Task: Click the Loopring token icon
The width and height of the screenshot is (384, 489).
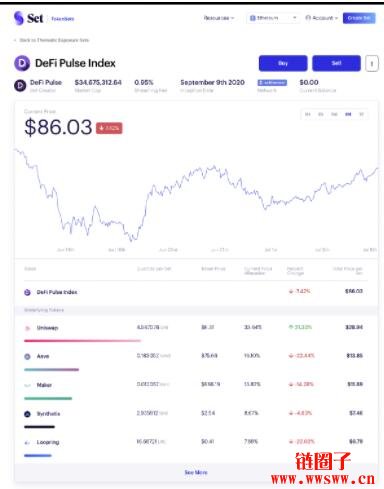Action: (x=27, y=443)
